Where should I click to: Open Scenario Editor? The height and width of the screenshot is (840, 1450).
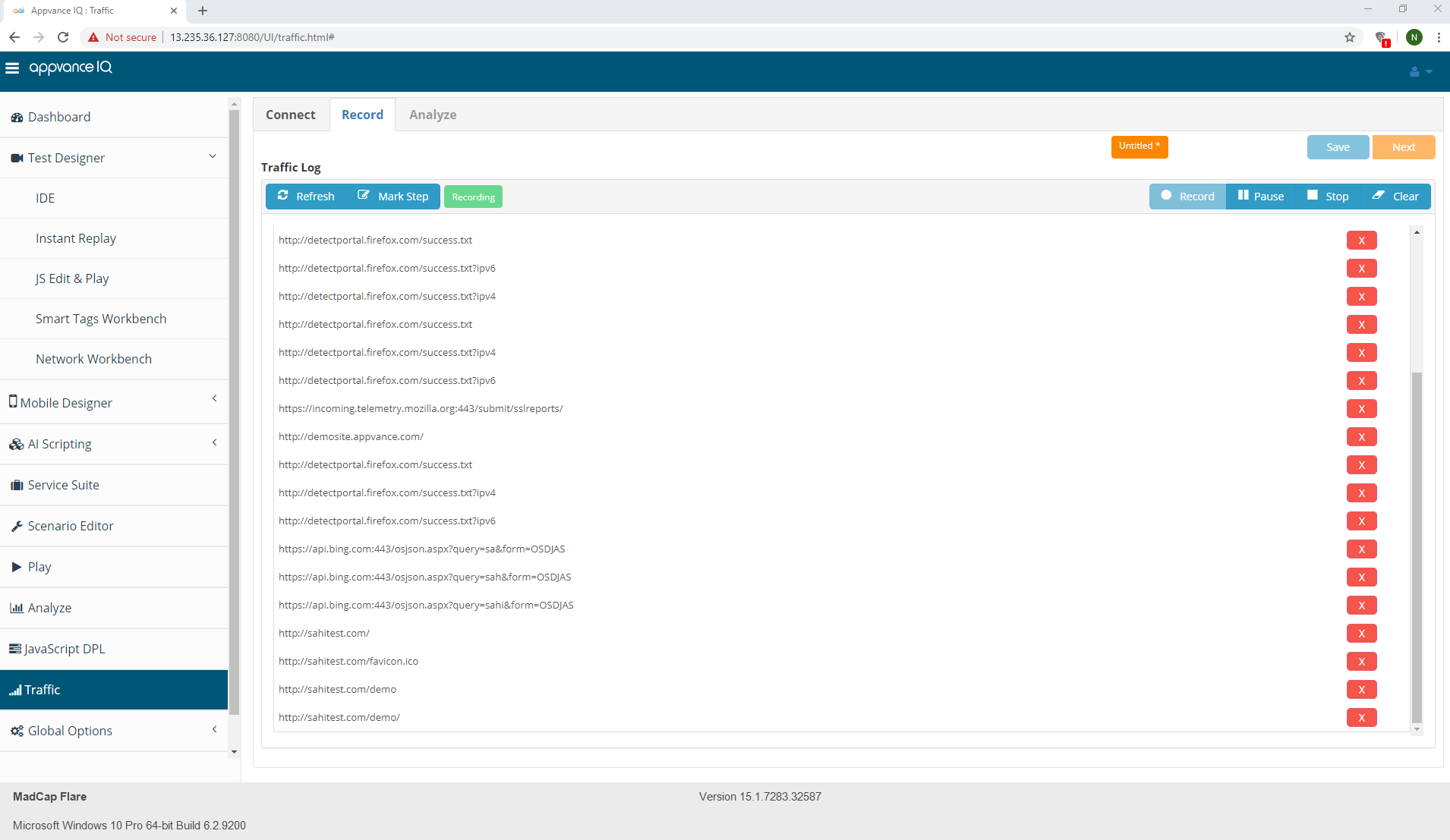(114, 526)
